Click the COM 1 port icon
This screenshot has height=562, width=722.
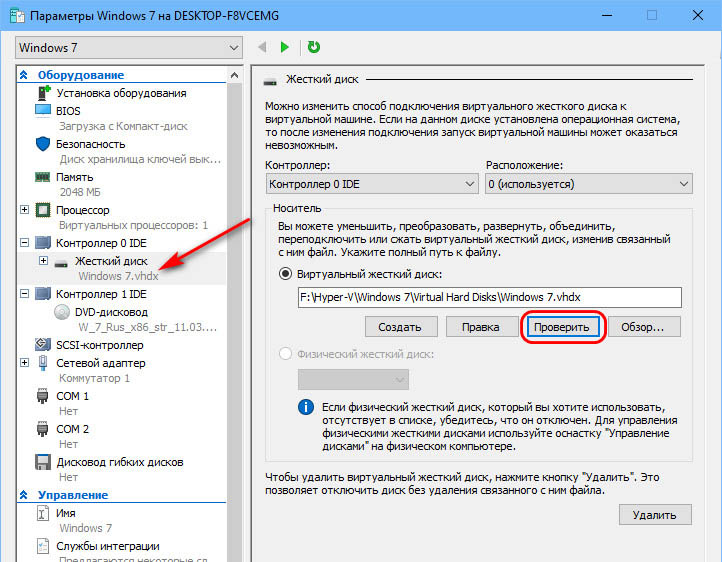42,396
